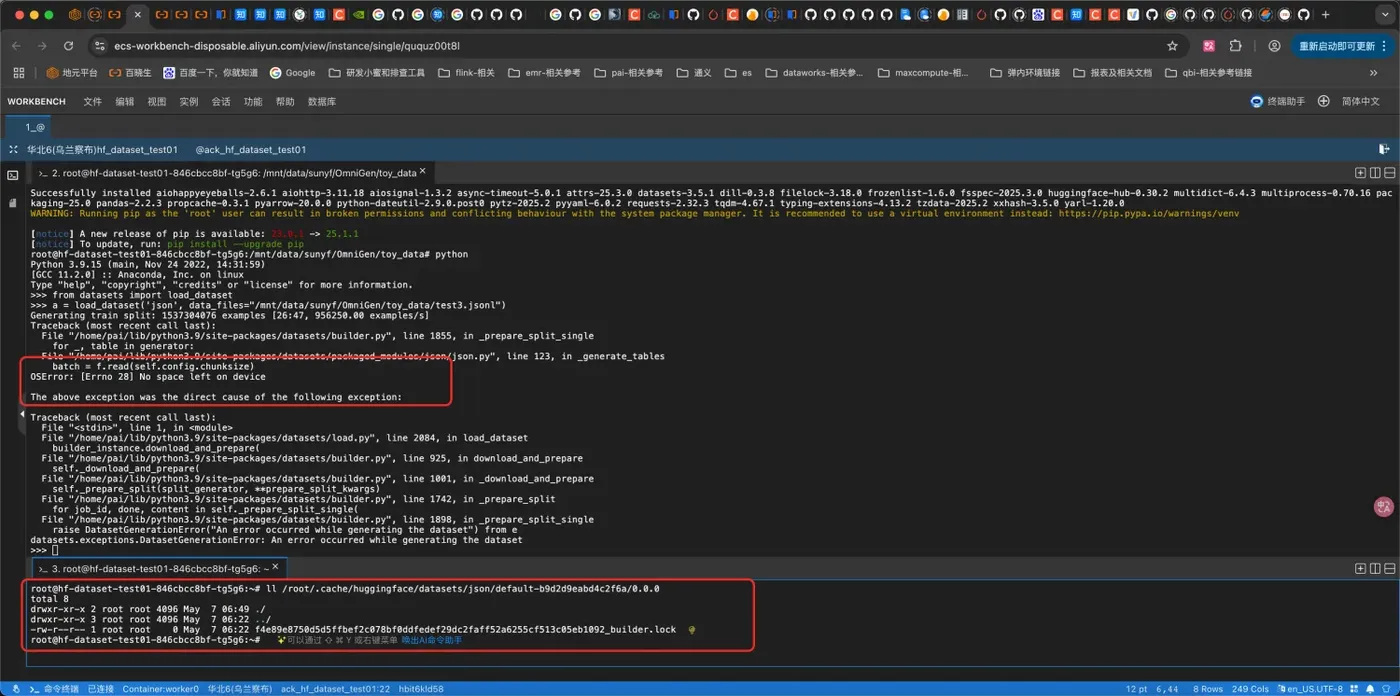
Task: Click hbit6kld58 in status bar
Action: (421, 688)
